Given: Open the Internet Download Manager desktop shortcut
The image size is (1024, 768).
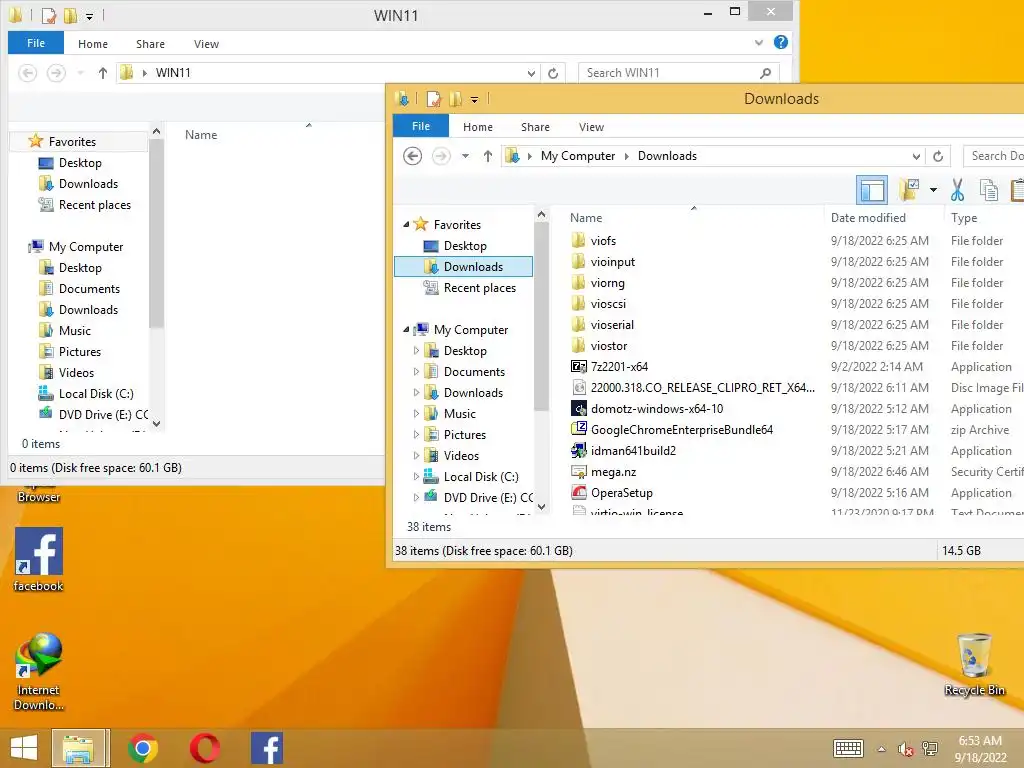Looking at the screenshot, I should (39, 671).
